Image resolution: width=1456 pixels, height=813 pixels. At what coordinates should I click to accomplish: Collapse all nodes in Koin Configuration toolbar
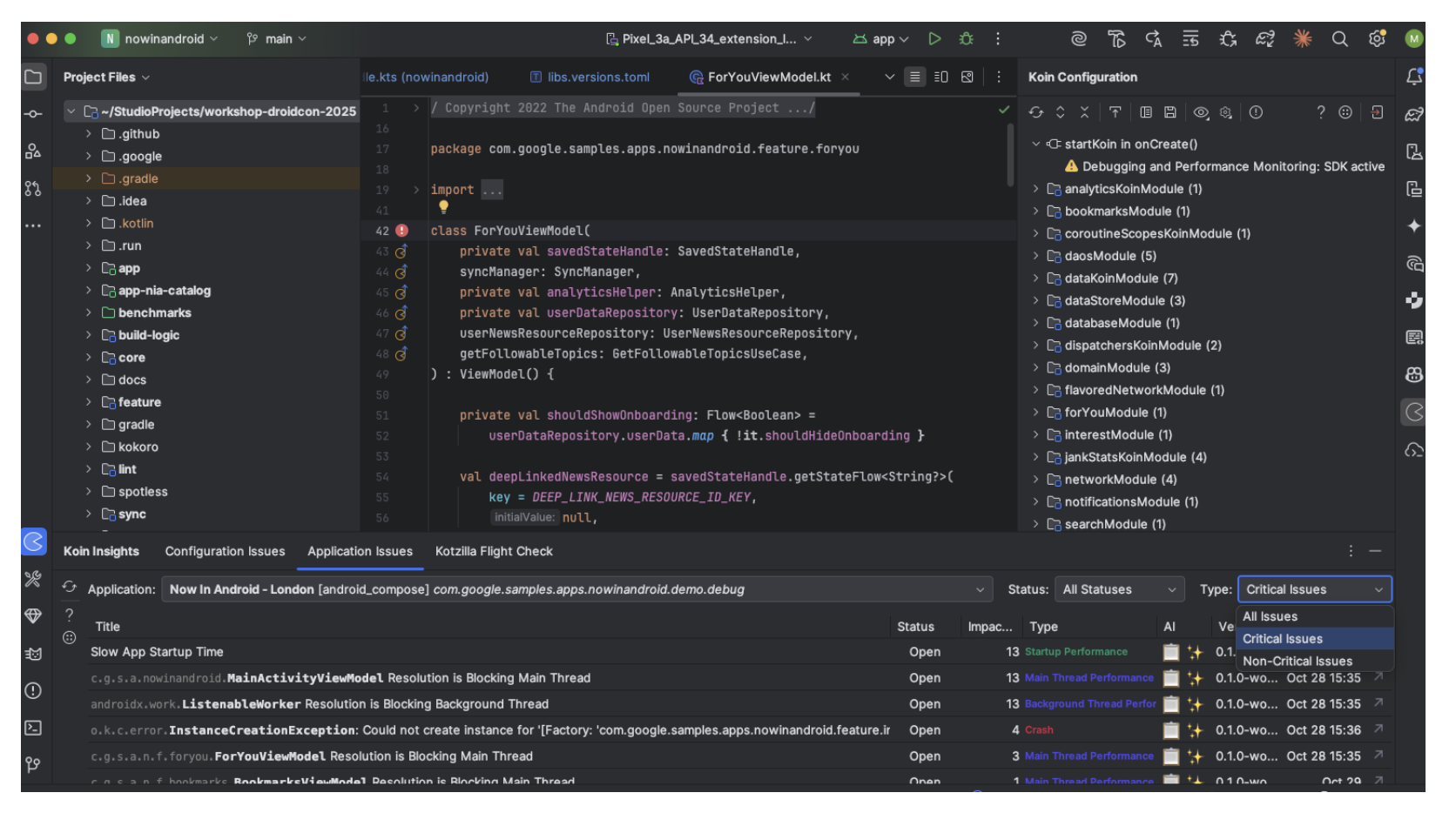(x=1084, y=112)
